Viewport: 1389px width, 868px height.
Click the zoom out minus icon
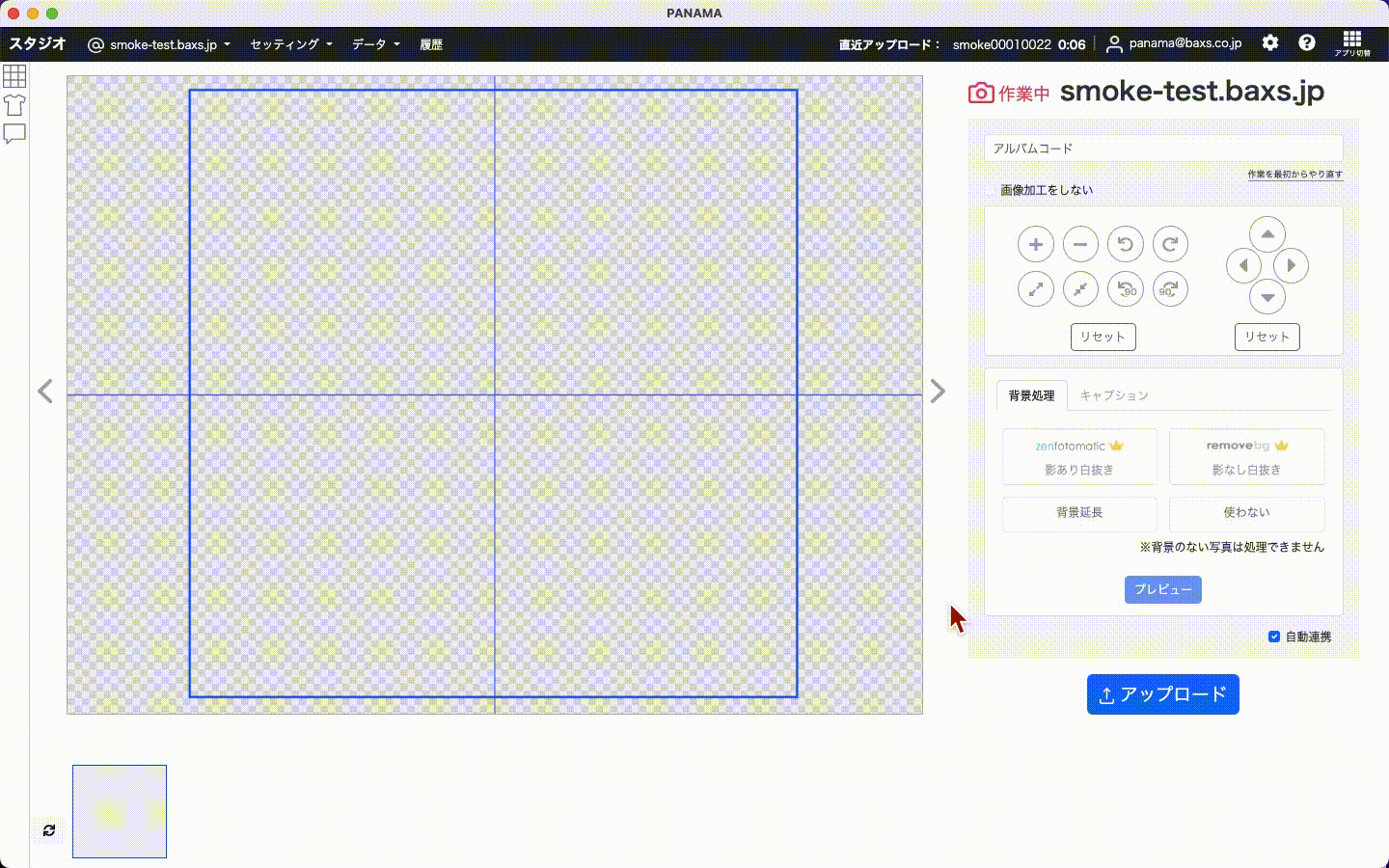tap(1080, 244)
